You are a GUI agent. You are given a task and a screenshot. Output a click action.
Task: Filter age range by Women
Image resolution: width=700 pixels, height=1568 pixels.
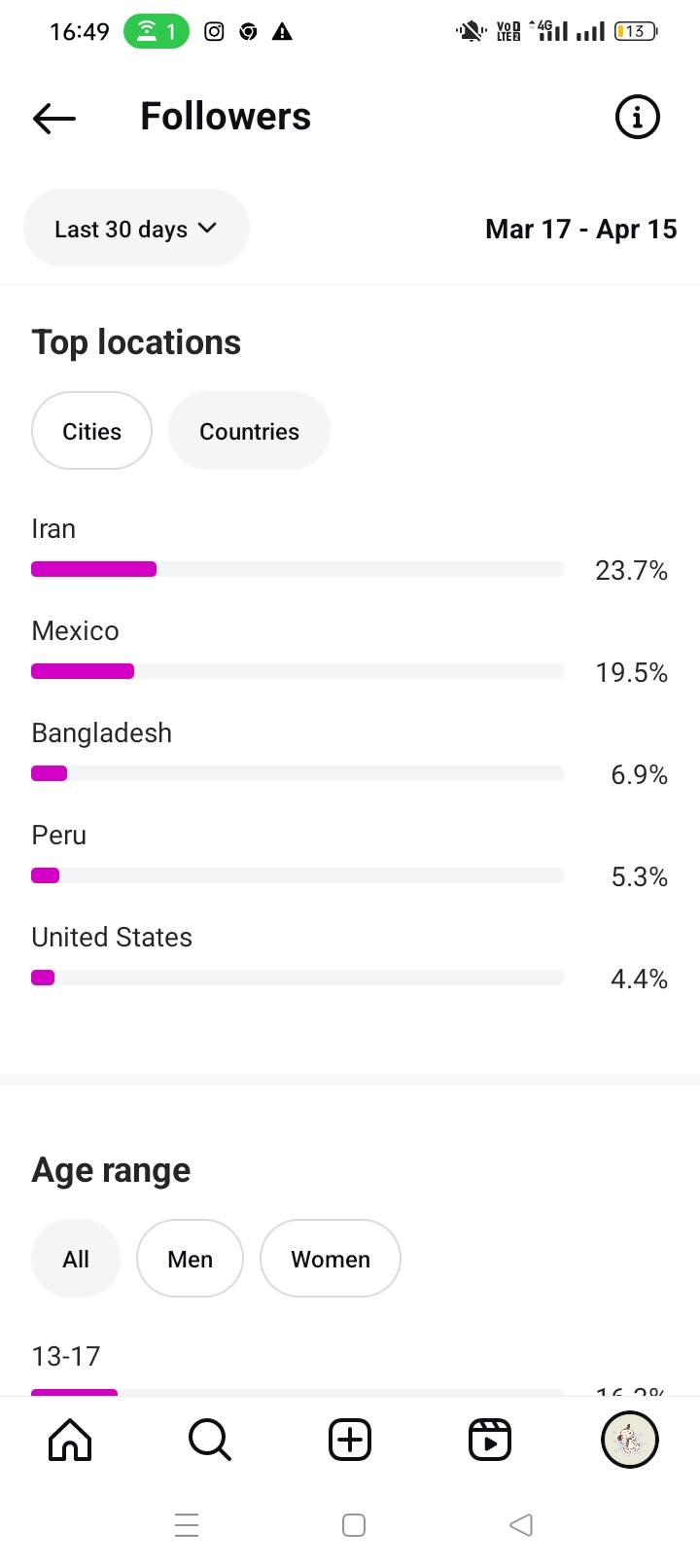coord(331,1259)
